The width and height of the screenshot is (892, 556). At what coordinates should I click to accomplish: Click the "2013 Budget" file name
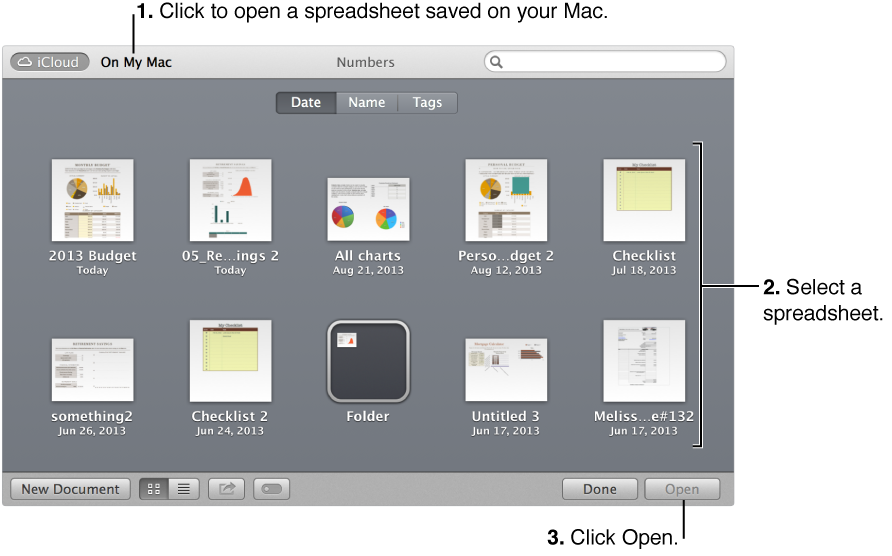coord(92,256)
